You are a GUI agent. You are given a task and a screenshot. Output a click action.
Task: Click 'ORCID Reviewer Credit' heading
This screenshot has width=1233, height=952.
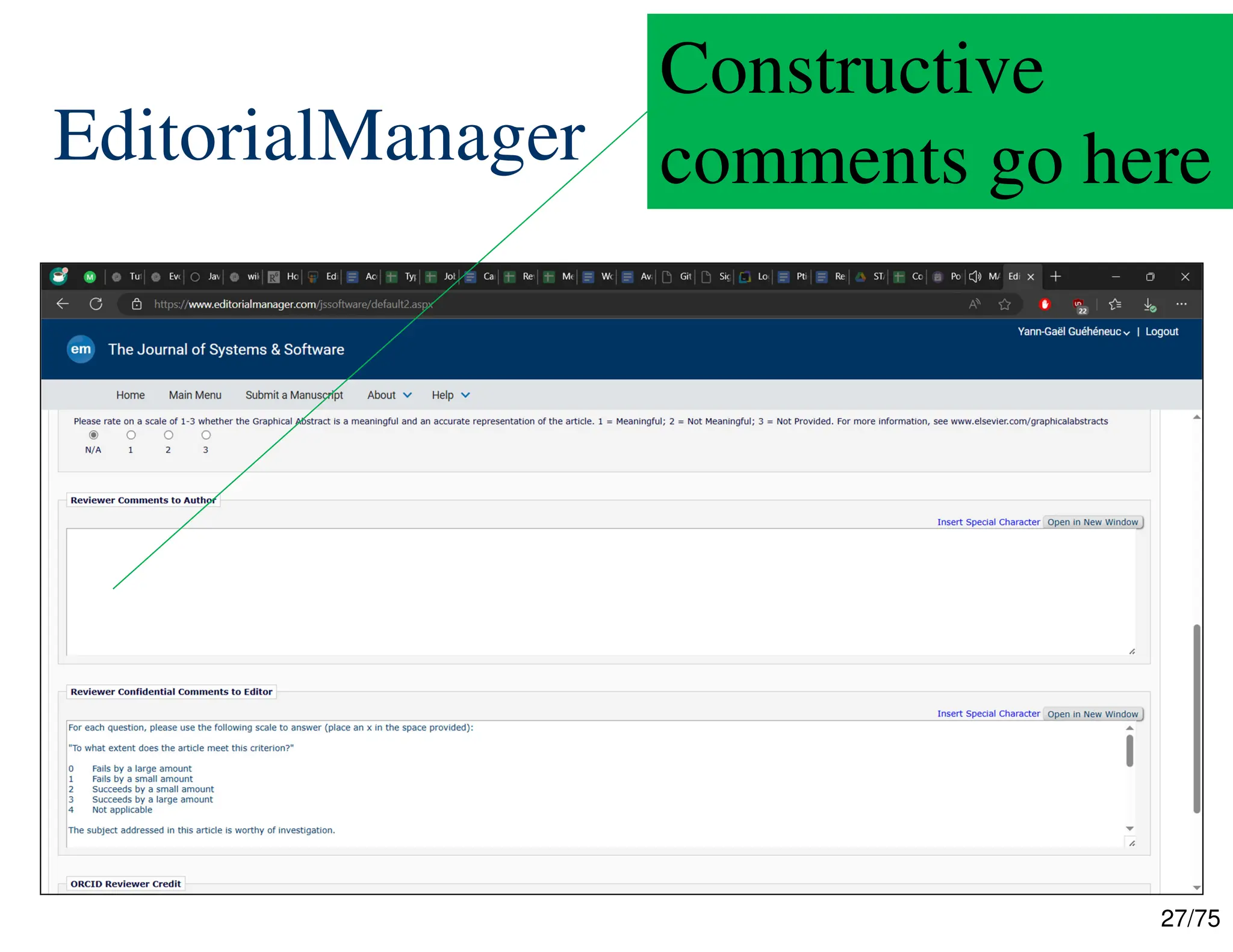[x=125, y=883]
